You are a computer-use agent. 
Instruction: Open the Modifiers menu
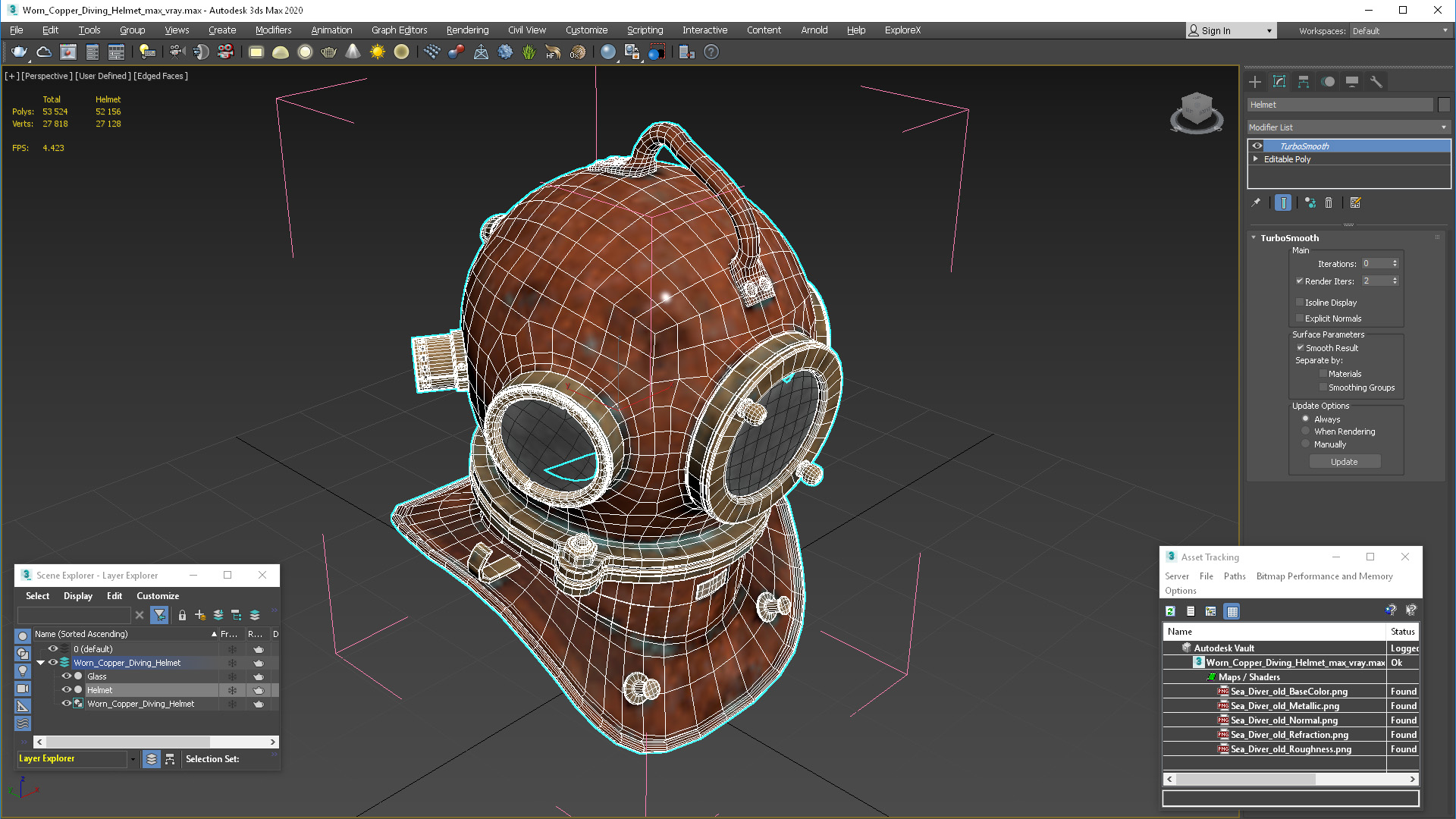[x=273, y=30]
